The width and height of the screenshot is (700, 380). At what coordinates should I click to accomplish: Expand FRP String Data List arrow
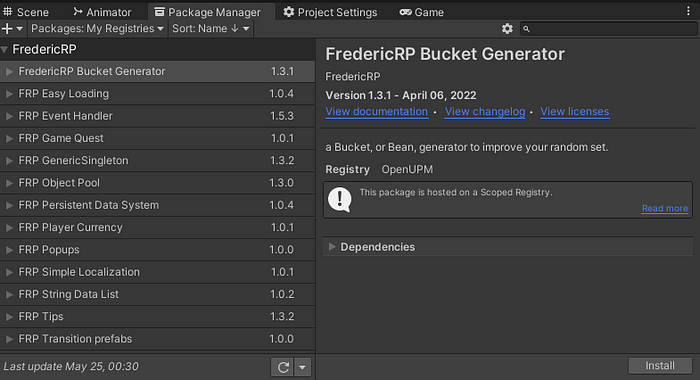tap(9, 295)
